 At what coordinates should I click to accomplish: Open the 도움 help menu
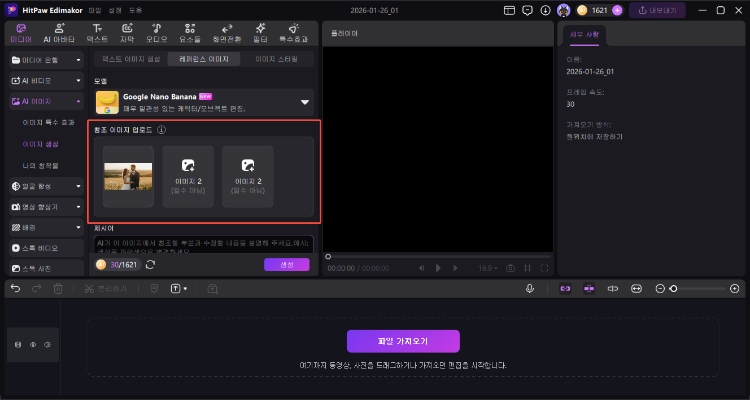click(135, 10)
